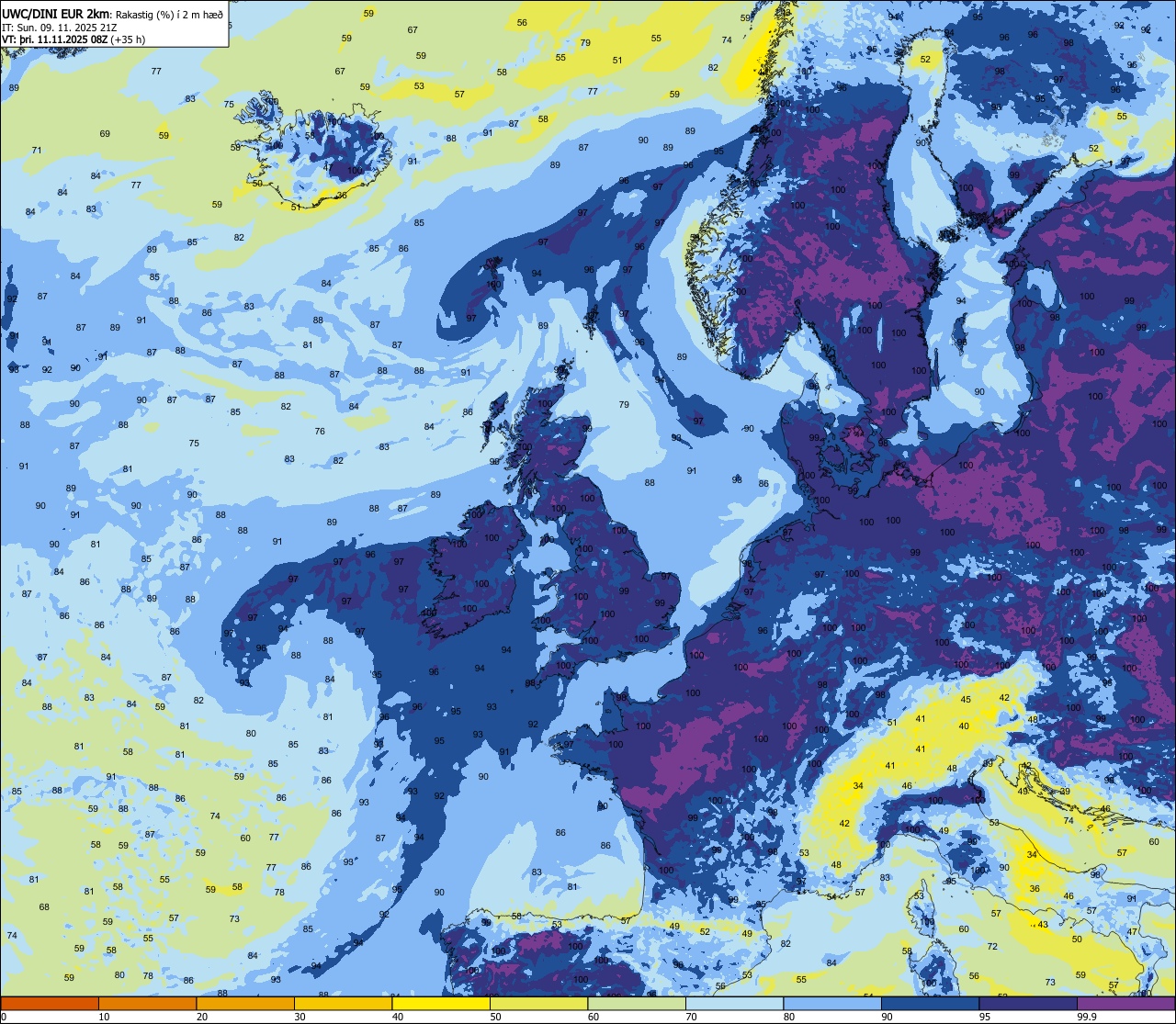Click the dark blue 90–95 legend segment
Image resolution: width=1176 pixels, height=1024 pixels.
(930, 1003)
